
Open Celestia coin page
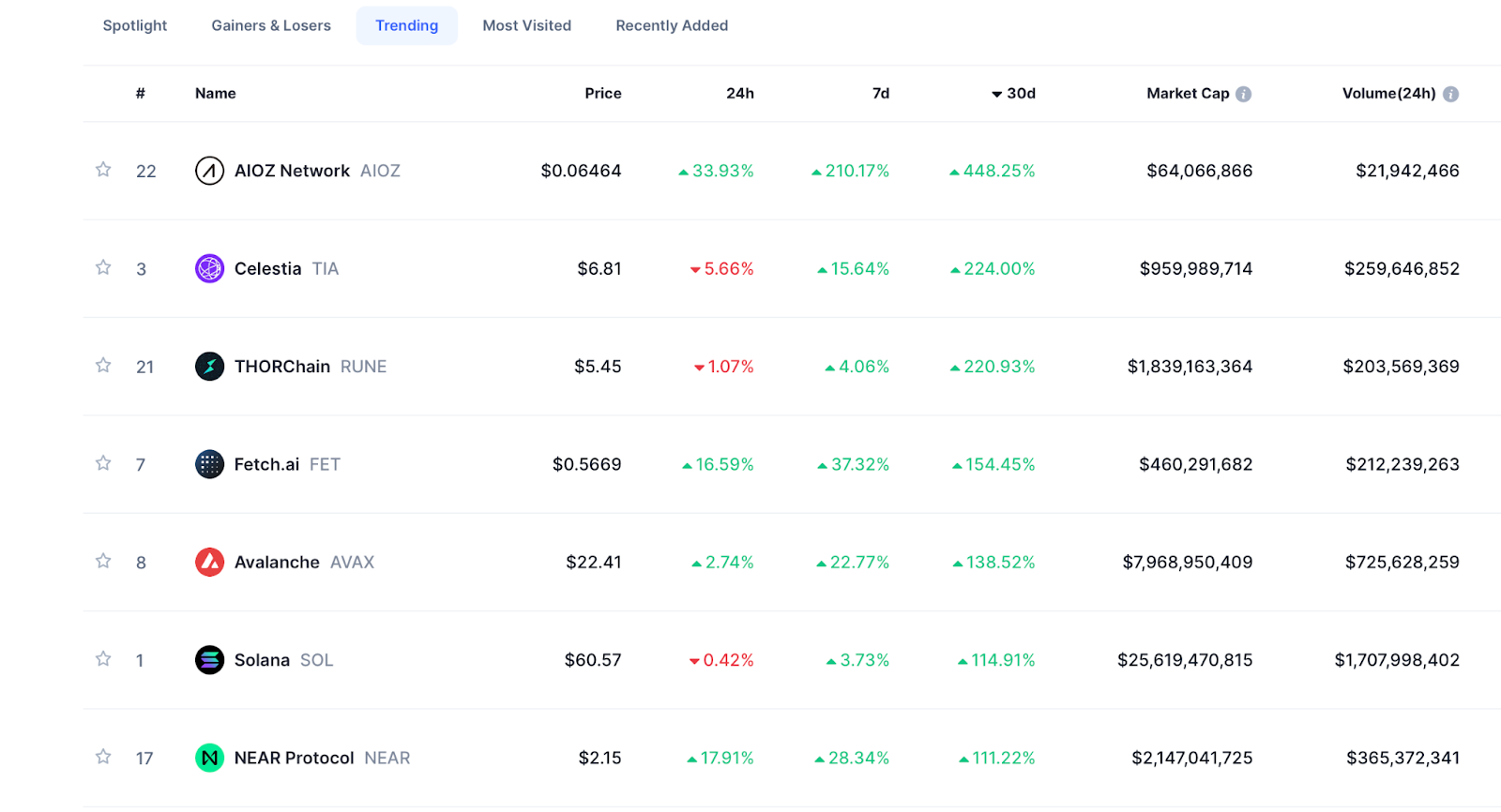point(267,268)
